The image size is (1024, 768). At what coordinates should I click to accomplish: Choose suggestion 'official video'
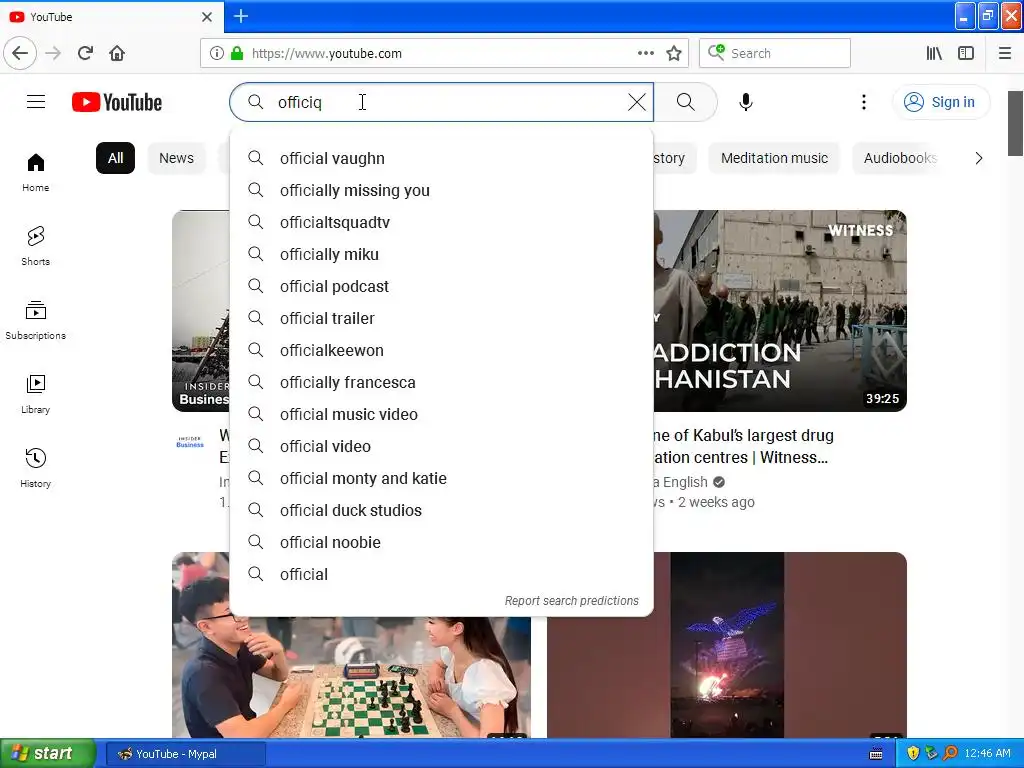(x=441, y=446)
